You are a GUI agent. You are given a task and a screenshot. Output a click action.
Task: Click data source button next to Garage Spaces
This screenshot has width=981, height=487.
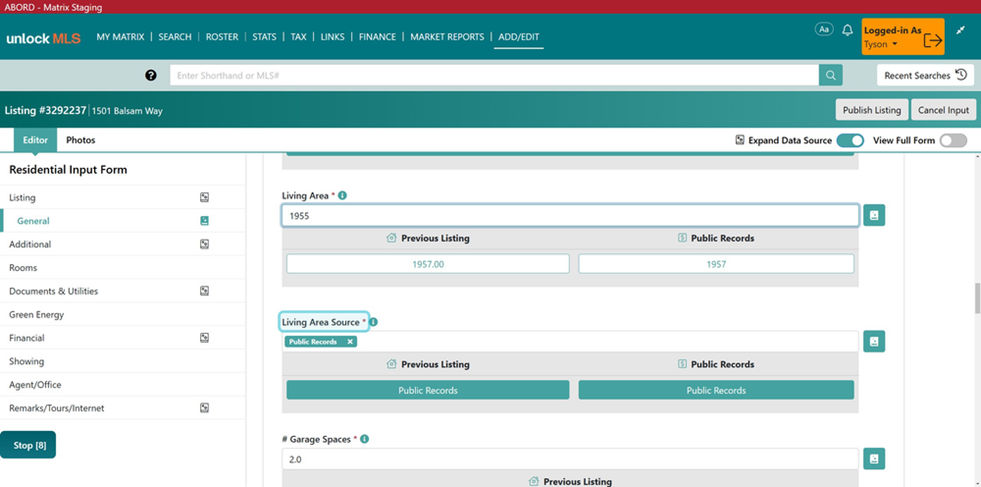pos(874,459)
